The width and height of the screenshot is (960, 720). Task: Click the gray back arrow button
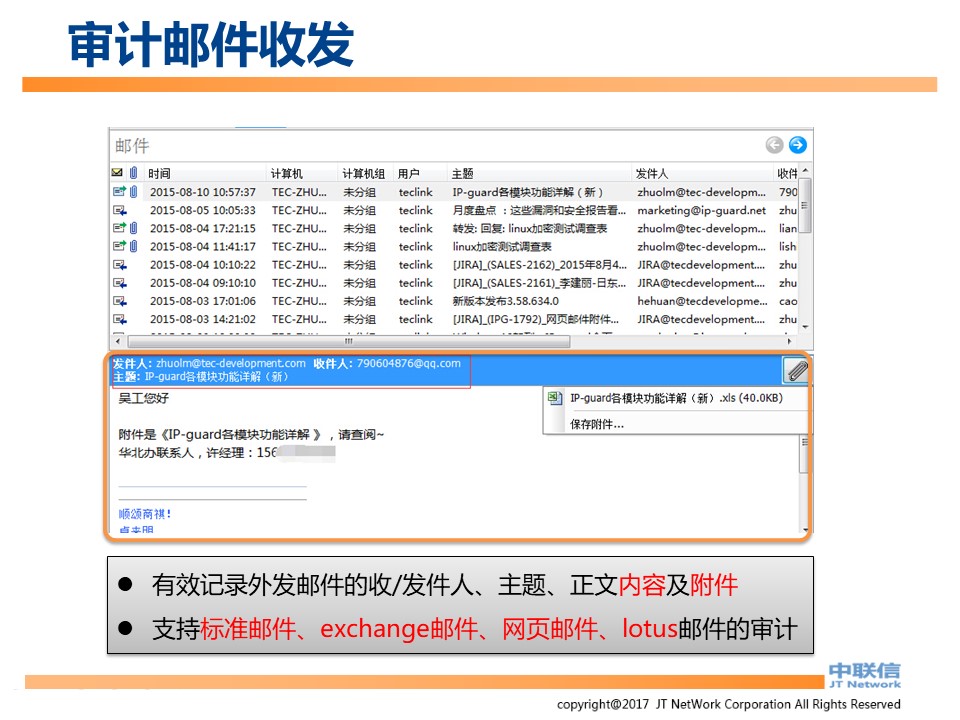[x=774, y=145]
